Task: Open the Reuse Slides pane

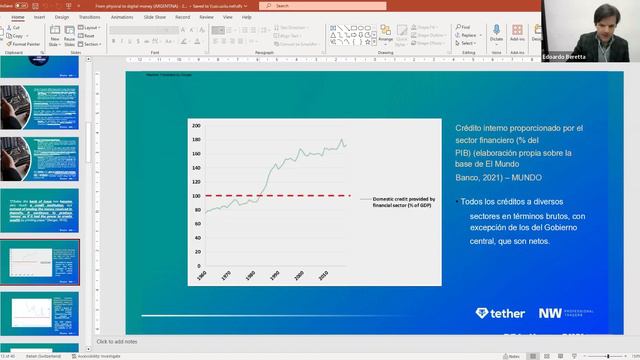Action: 70,36
